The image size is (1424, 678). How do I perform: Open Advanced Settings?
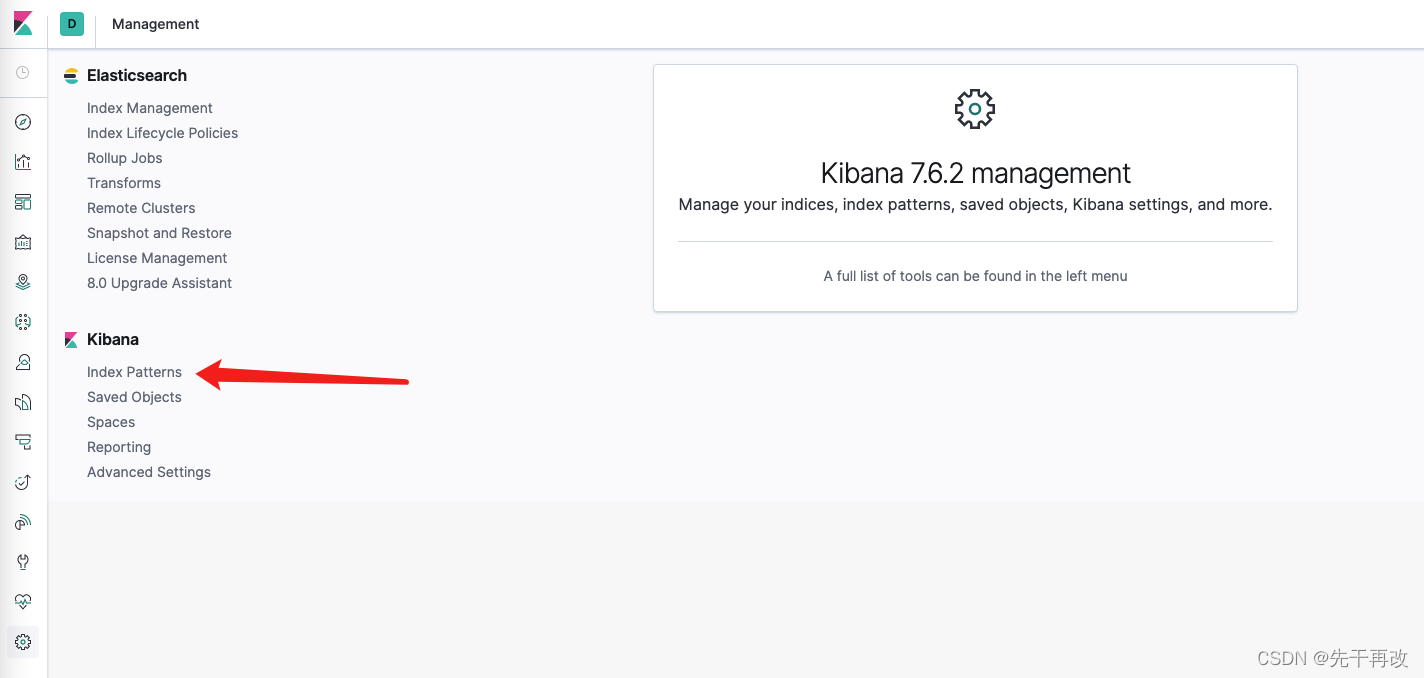(x=149, y=472)
